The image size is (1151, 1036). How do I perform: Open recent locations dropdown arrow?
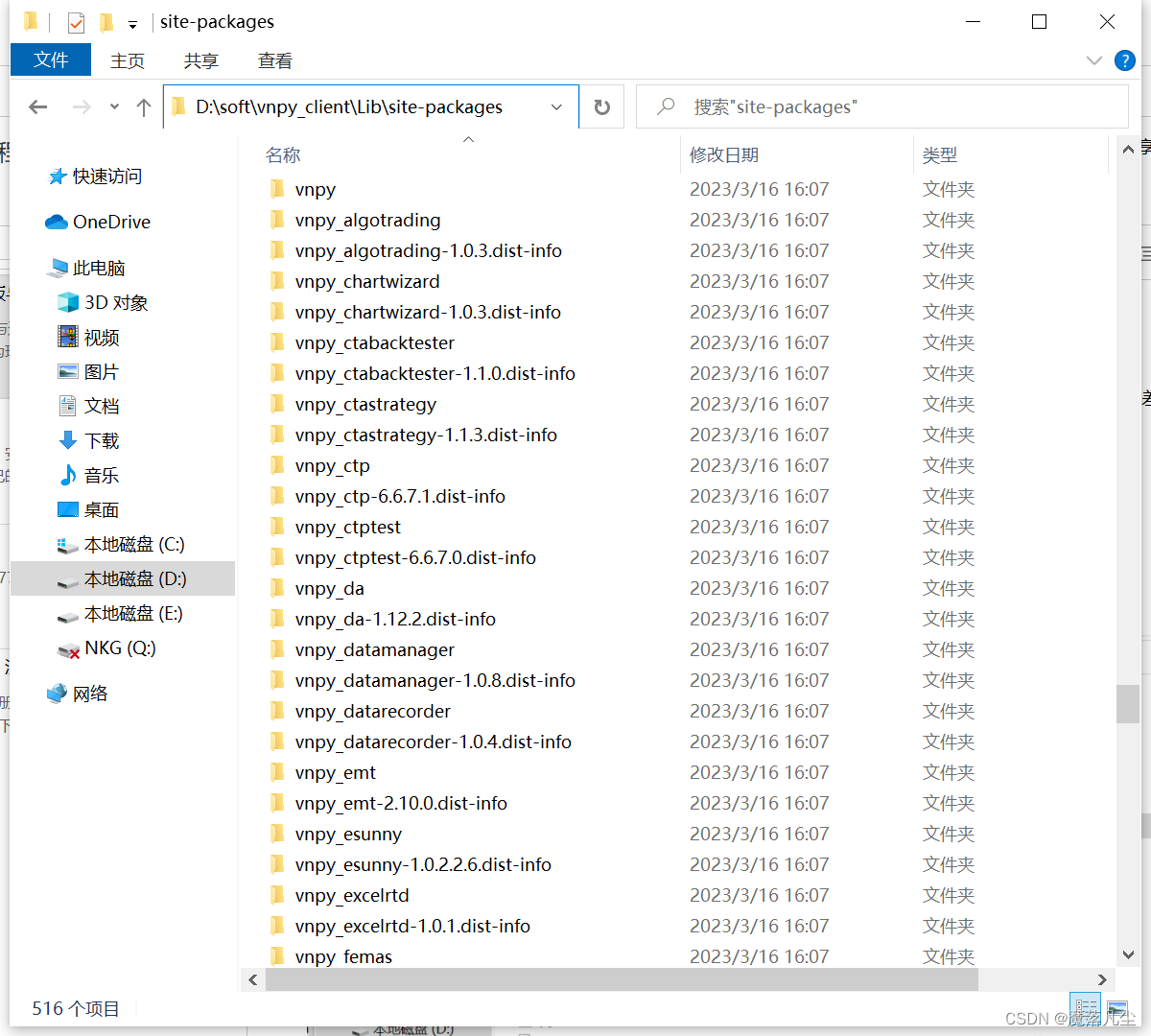click(114, 107)
